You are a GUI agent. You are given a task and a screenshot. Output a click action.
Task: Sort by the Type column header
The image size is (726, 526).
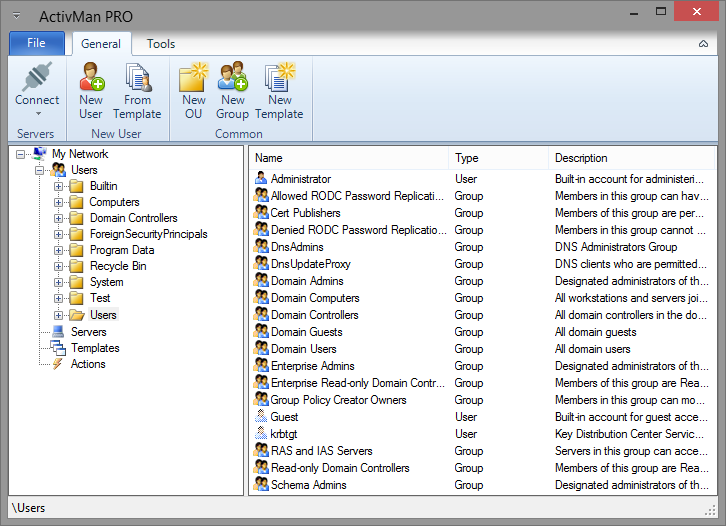(x=499, y=158)
